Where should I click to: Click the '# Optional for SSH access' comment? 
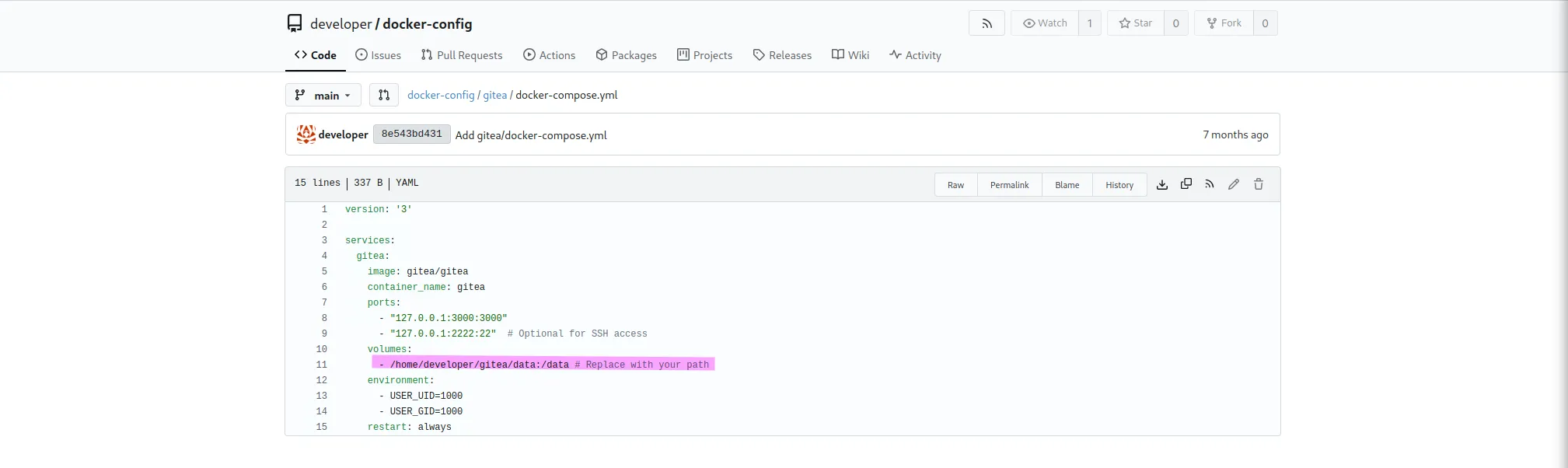tap(577, 334)
